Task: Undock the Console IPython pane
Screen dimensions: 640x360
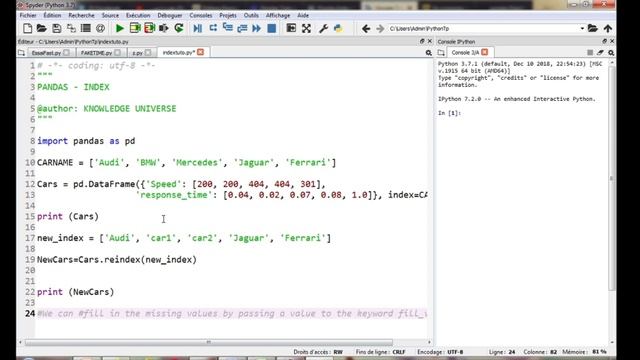Action: pos(604,41)
